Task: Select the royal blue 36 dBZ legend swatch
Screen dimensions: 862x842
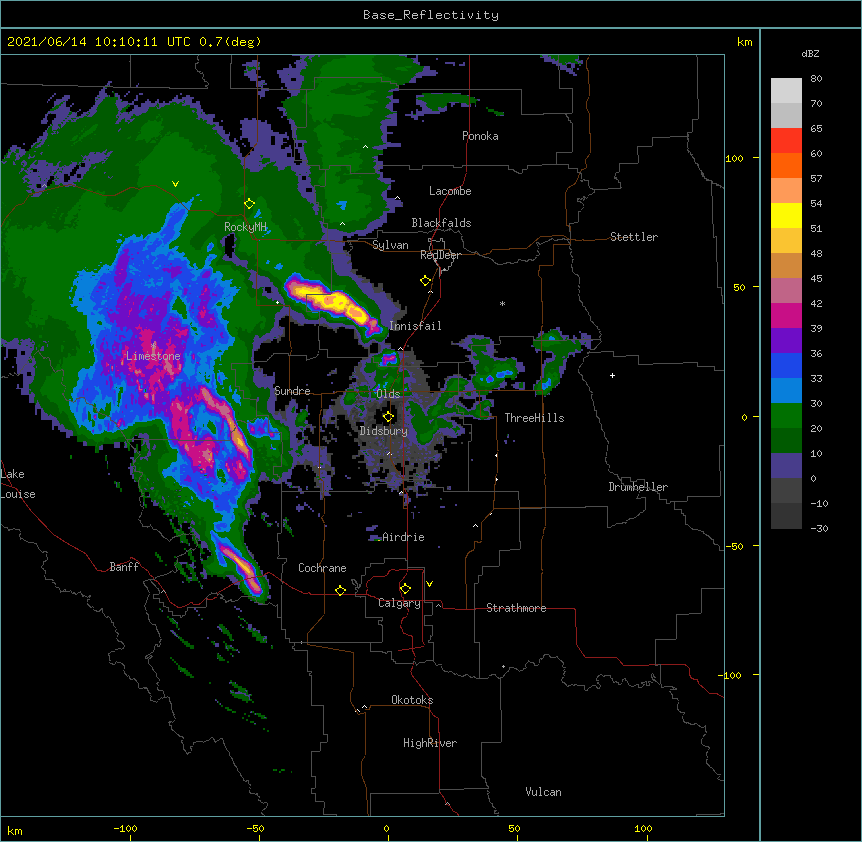Action: [x=786, y=365]
